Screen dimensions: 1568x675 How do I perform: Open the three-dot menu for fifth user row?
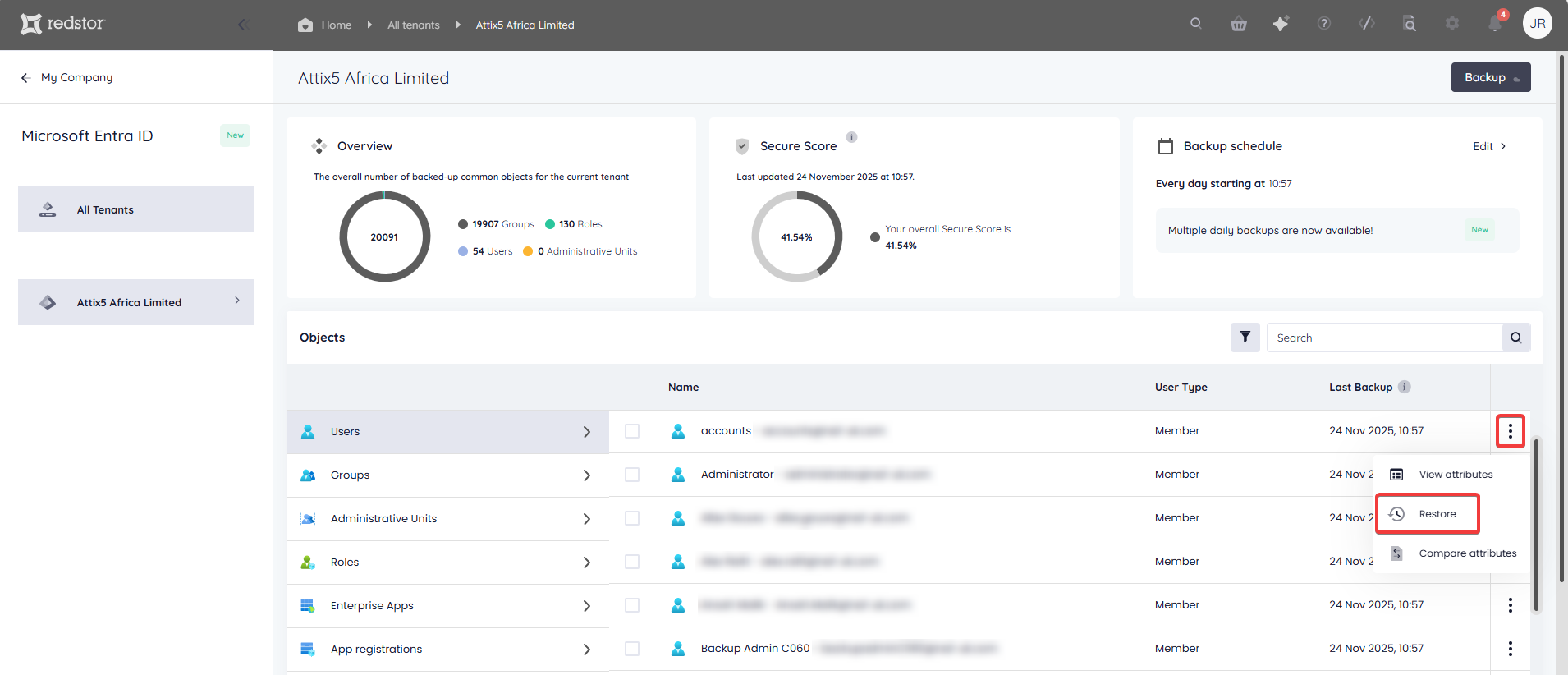tap(1510, 605)
